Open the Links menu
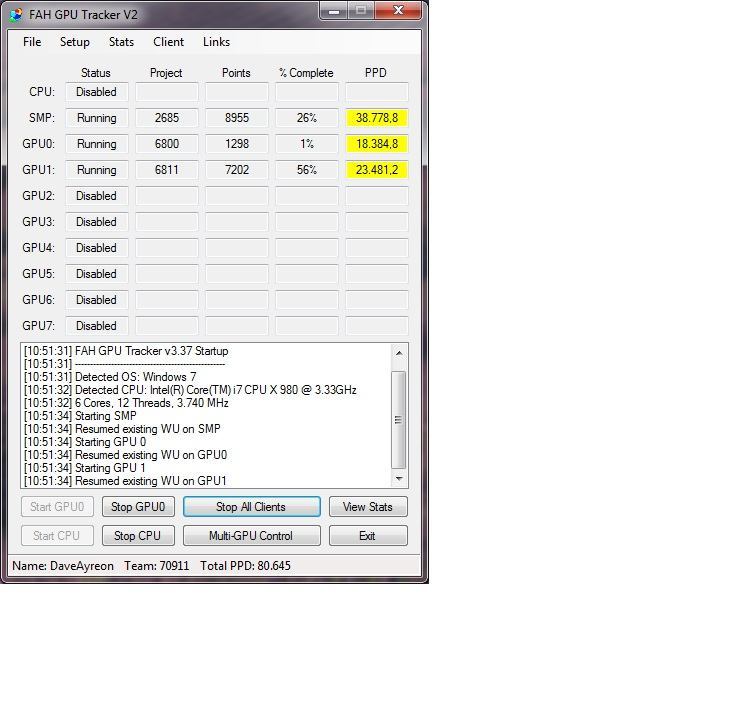This screenshot has width=731, height=726. (216, 42)
